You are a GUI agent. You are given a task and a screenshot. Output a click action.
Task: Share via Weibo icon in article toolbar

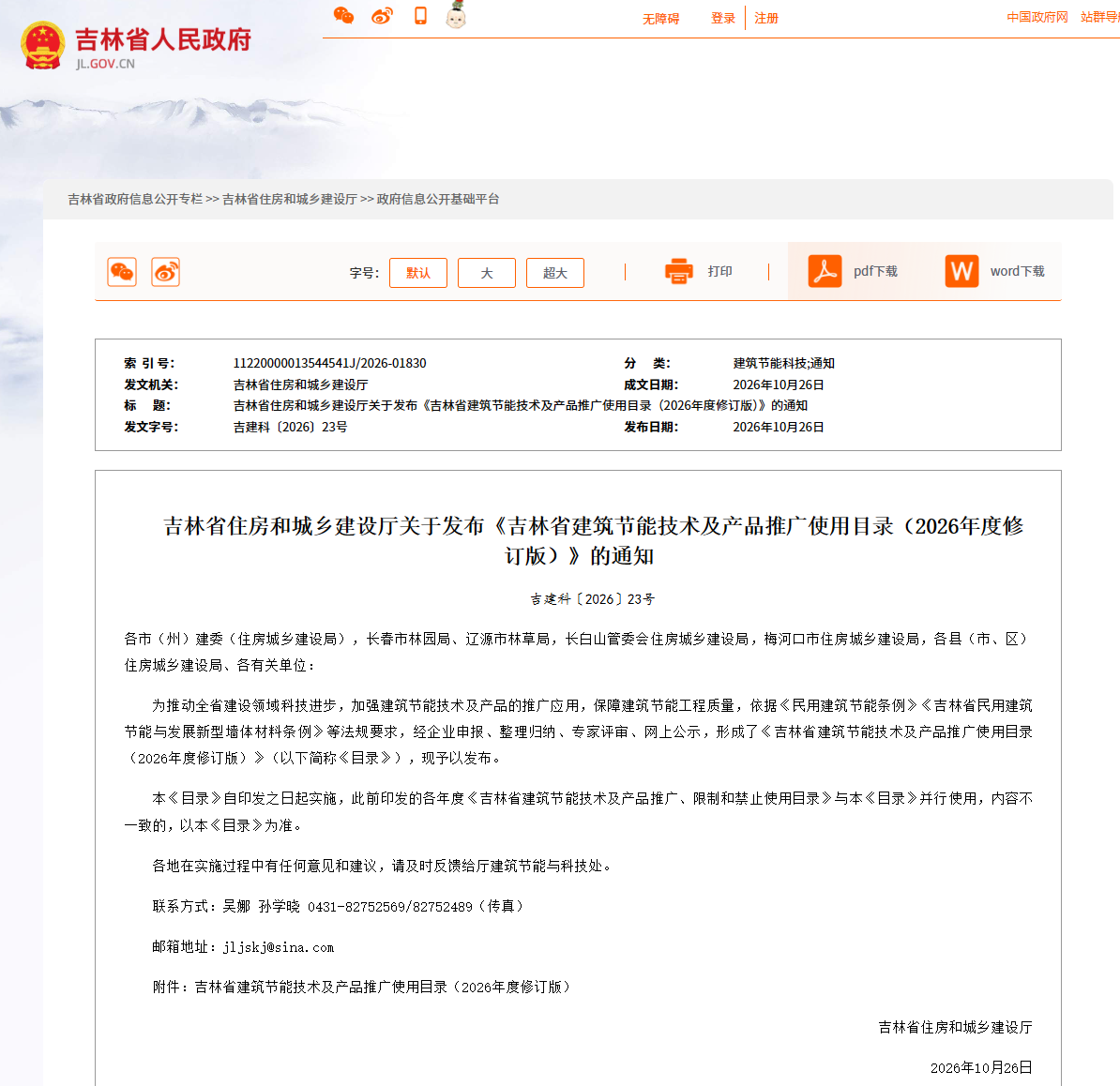[166, 272]
